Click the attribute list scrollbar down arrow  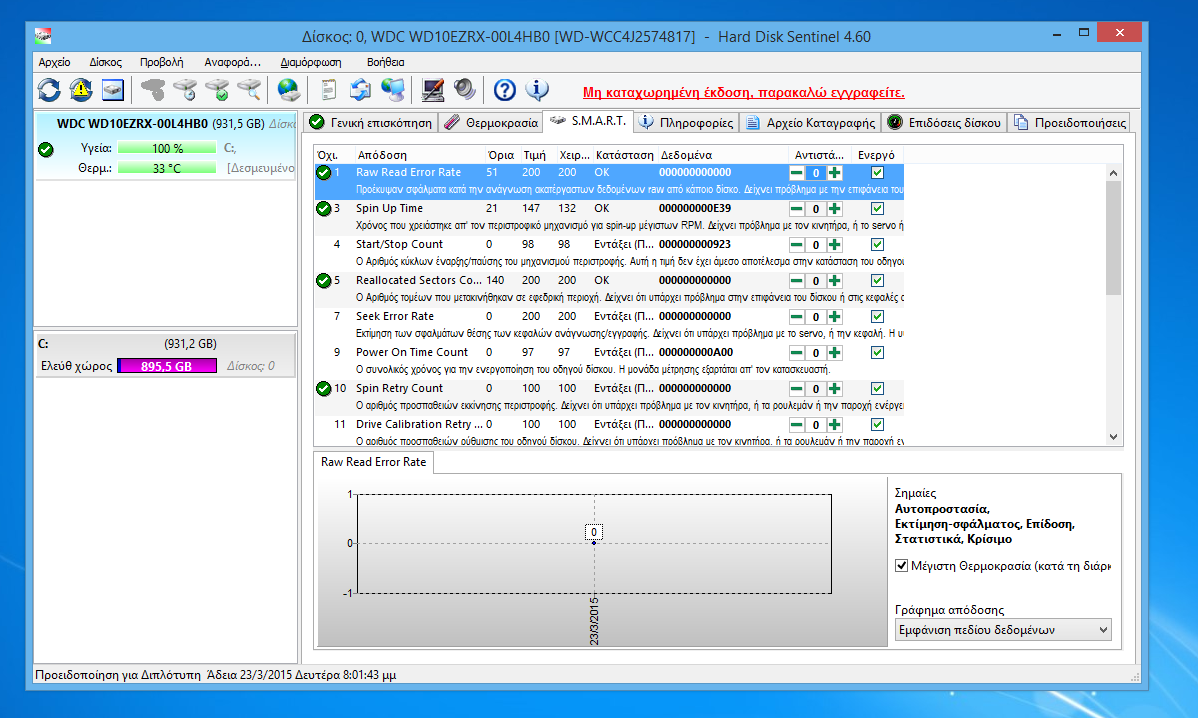click(x=1113, y=438)
